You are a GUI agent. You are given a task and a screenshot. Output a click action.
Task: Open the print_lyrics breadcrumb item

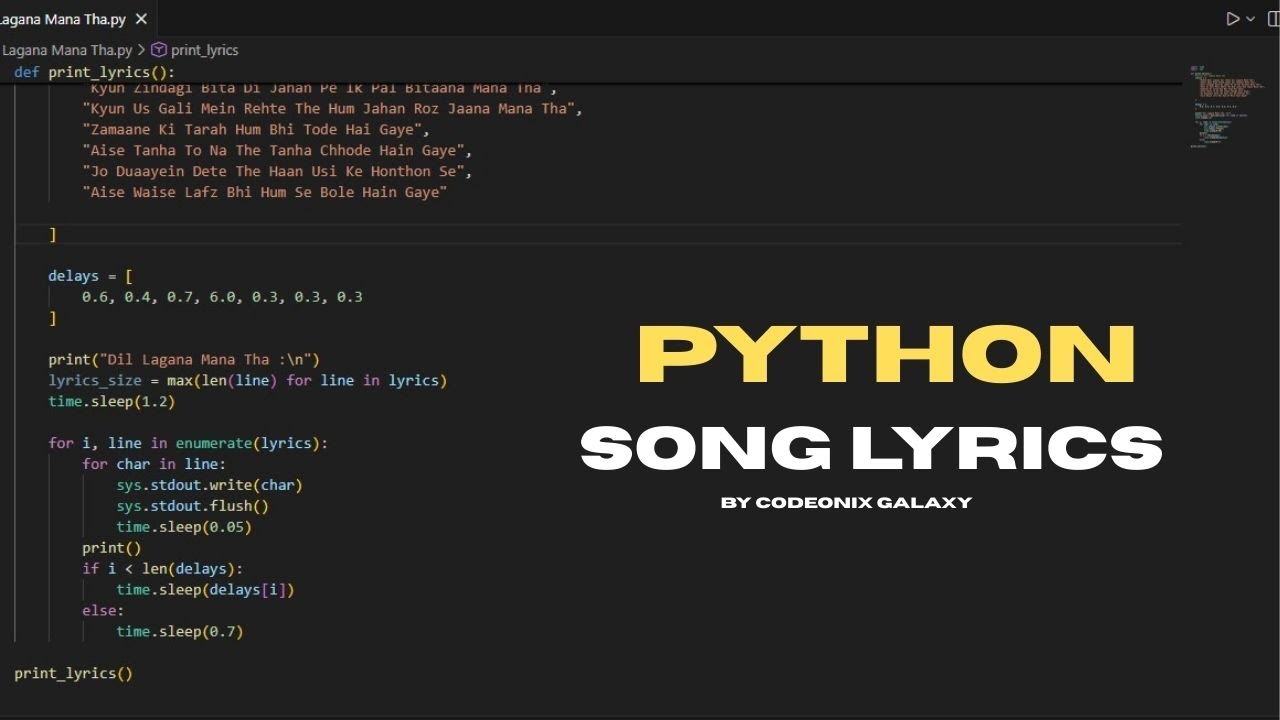click(x=204, y=49)
